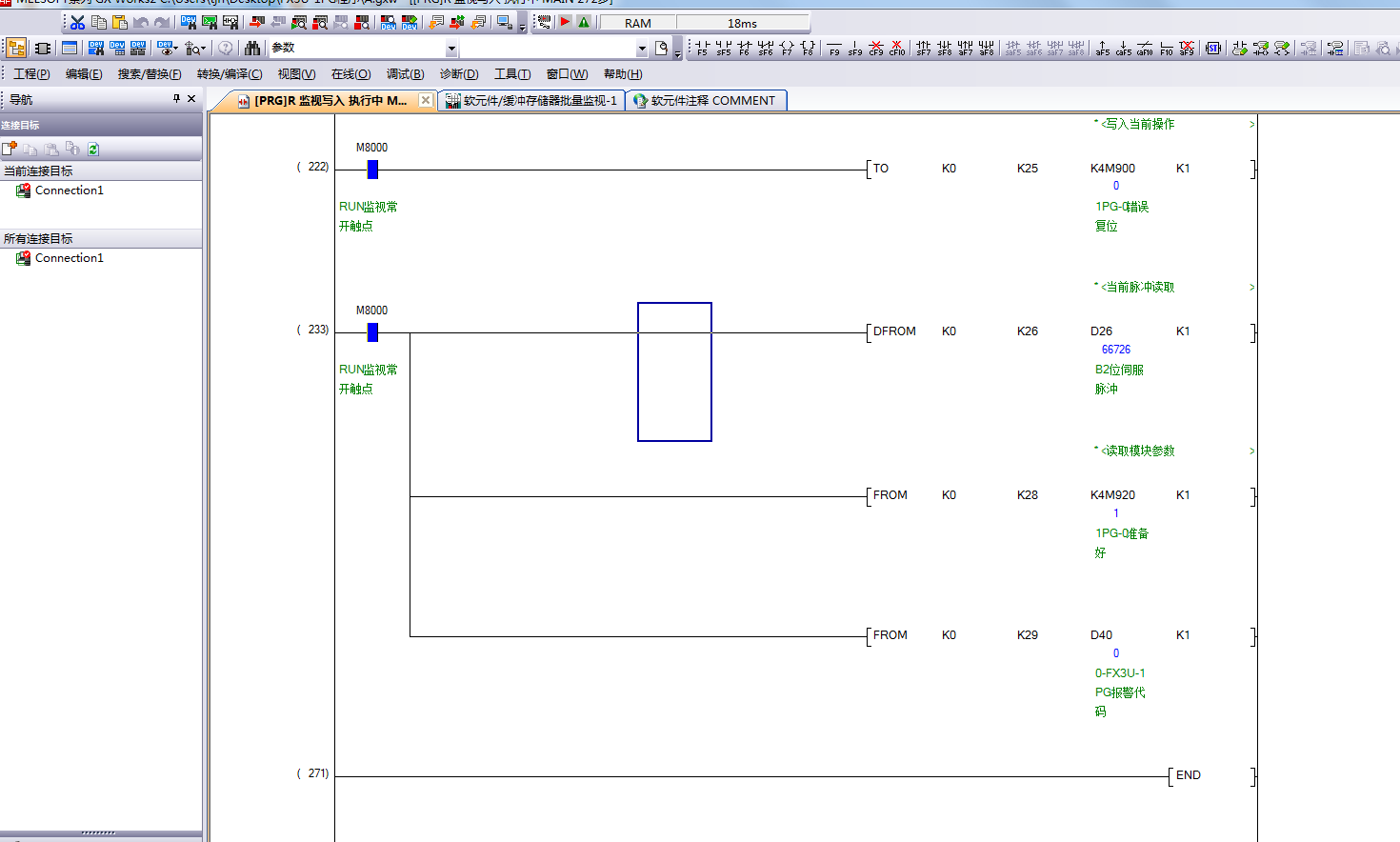The width and height of the screenshot is (1400, 842).
Task: Click the binoculars find icon
Action: [x=252, y=48]
